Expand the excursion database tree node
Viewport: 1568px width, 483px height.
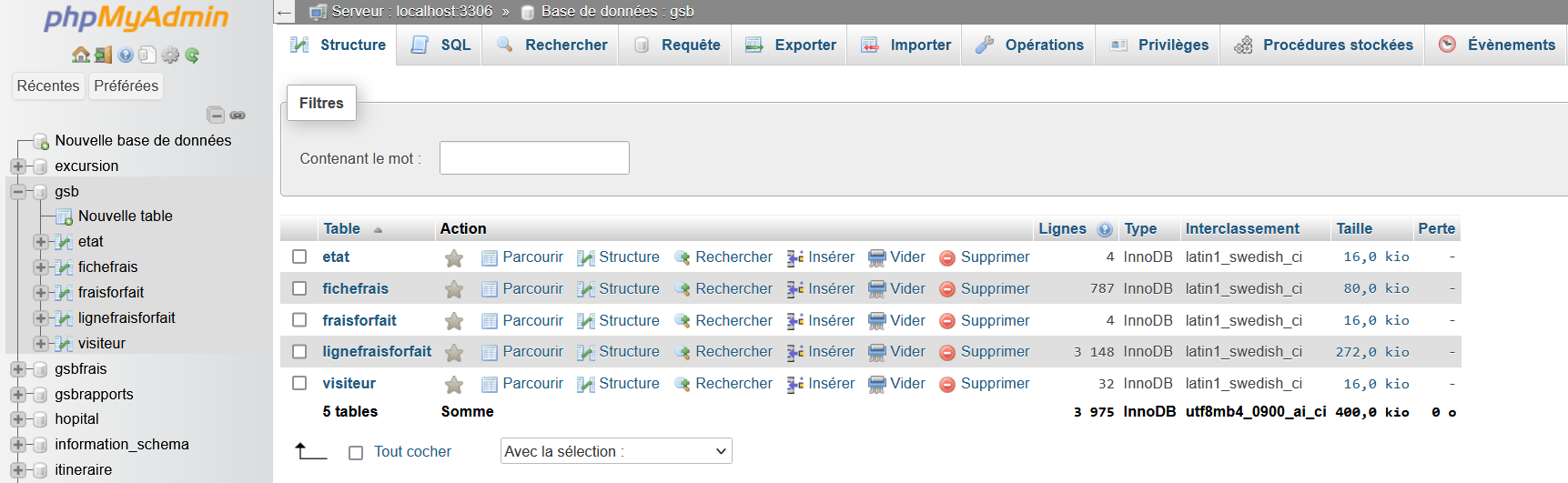pyautogui.click(x=17, y=166)
